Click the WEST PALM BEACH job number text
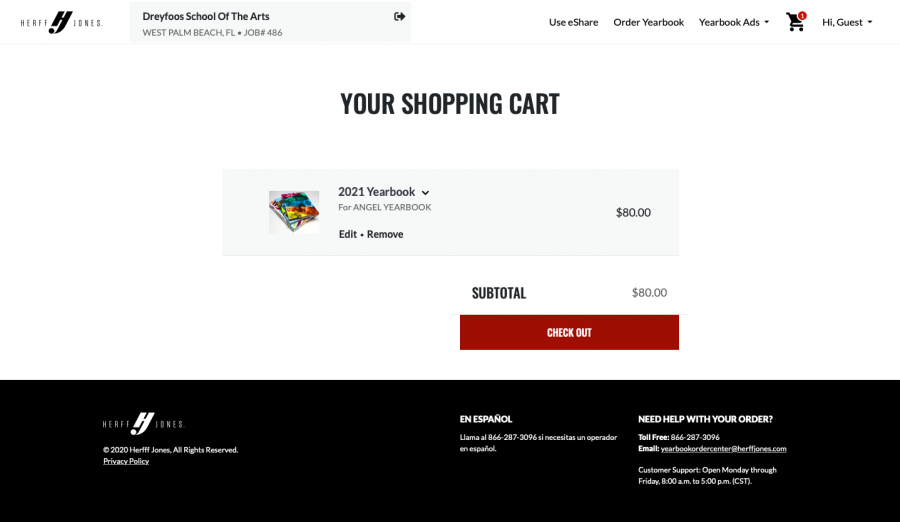The image size is (900, 522). point(212,33)
